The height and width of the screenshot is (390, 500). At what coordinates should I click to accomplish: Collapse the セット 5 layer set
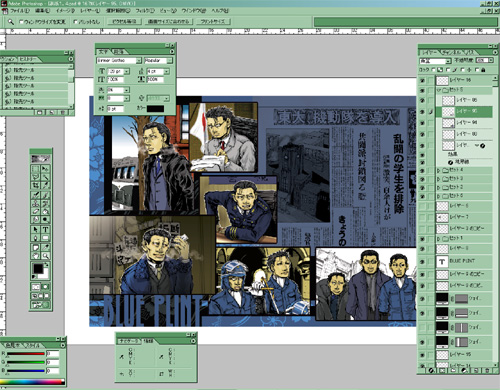439,90
